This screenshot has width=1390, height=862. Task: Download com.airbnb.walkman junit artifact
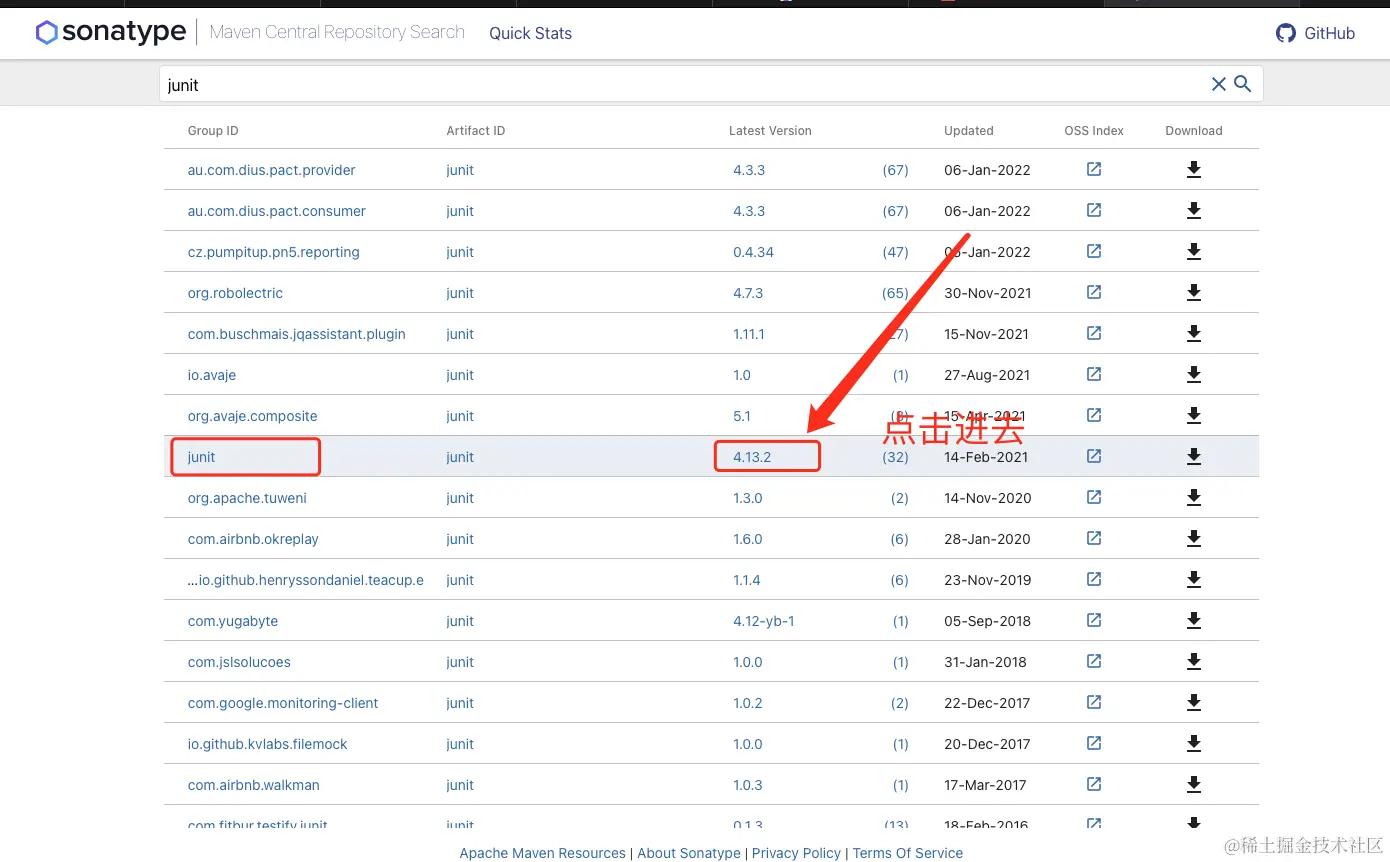(1193, 785)
